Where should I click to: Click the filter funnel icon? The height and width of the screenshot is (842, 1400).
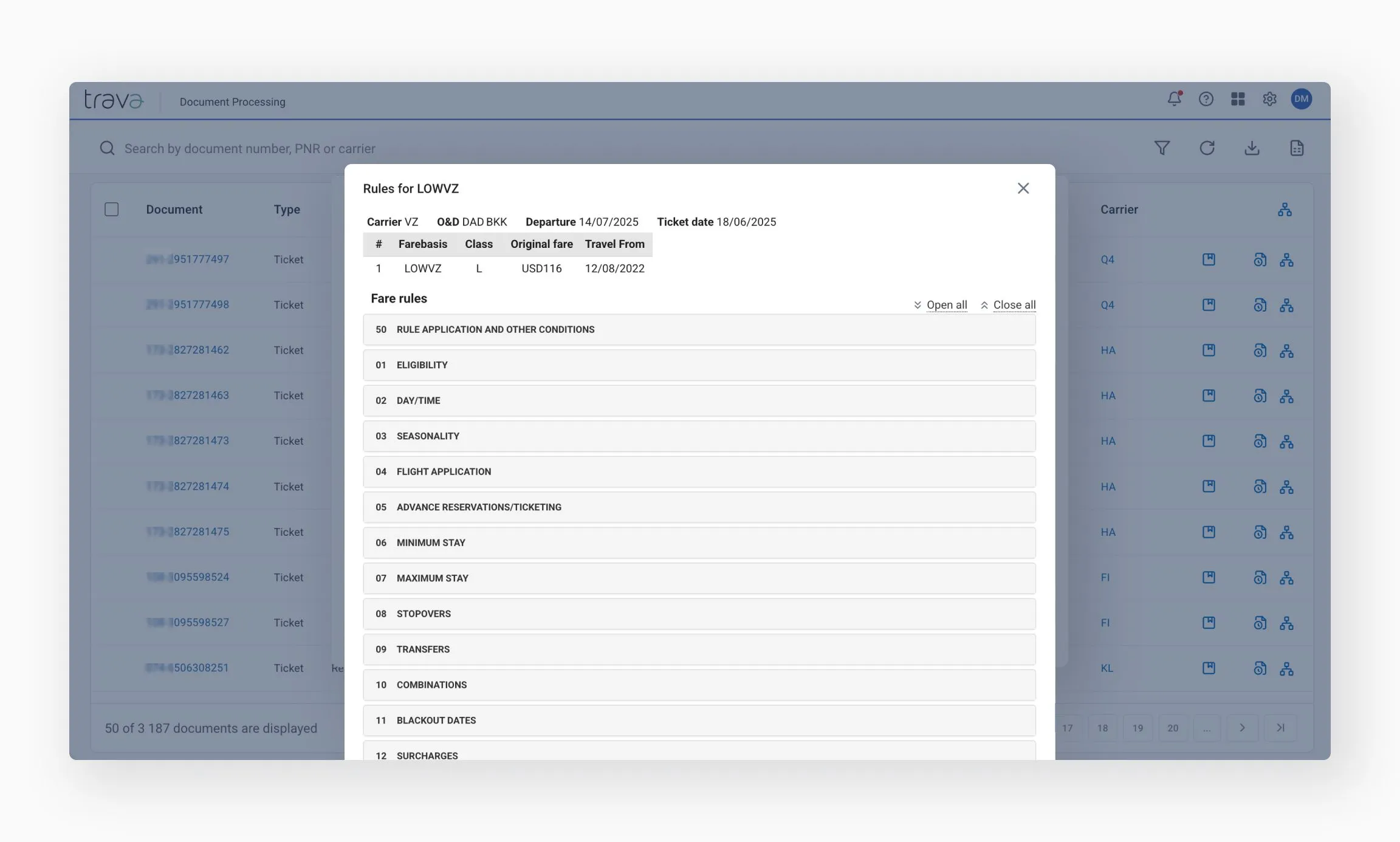tap(1162, 148)
